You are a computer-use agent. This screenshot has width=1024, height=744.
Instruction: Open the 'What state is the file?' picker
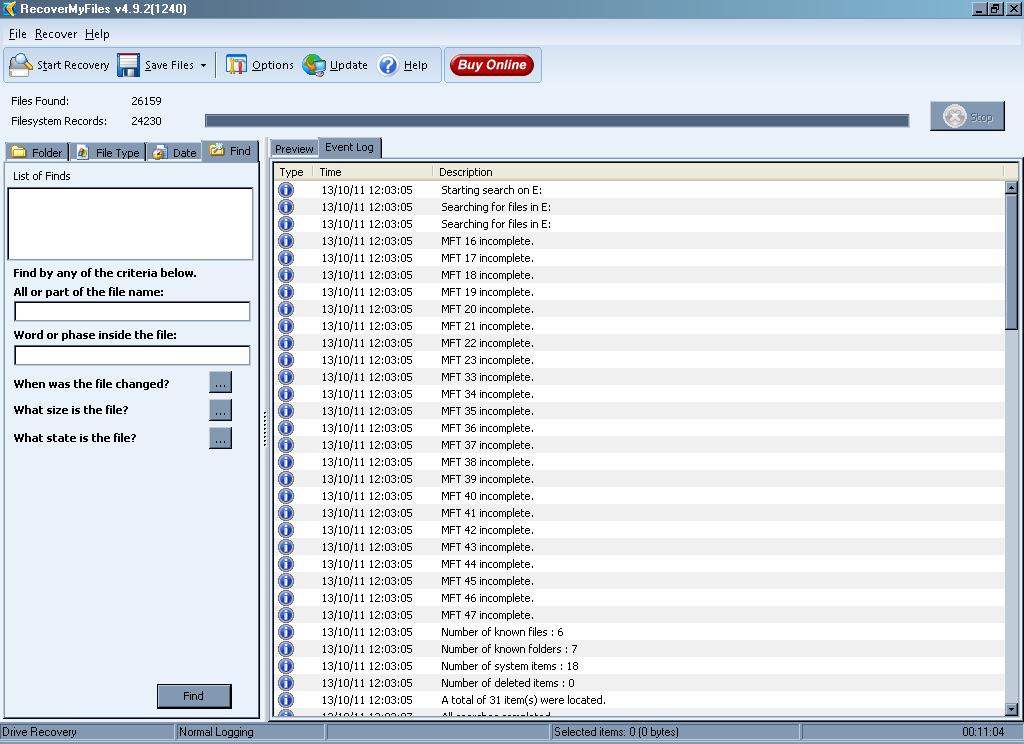click(x=220, y=438)
